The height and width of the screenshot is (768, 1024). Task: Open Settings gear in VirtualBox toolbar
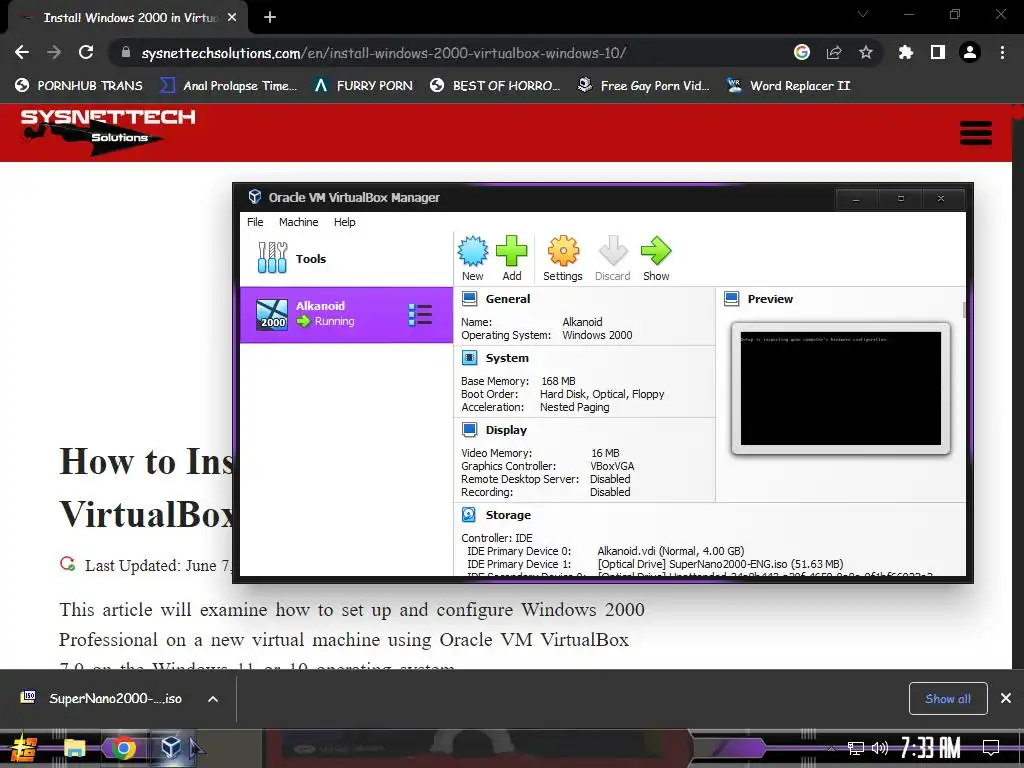tap(563, 251)
